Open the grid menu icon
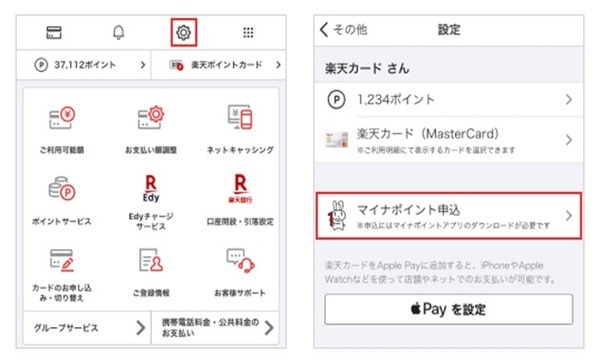Screen dimensions: 600x362 248,33
